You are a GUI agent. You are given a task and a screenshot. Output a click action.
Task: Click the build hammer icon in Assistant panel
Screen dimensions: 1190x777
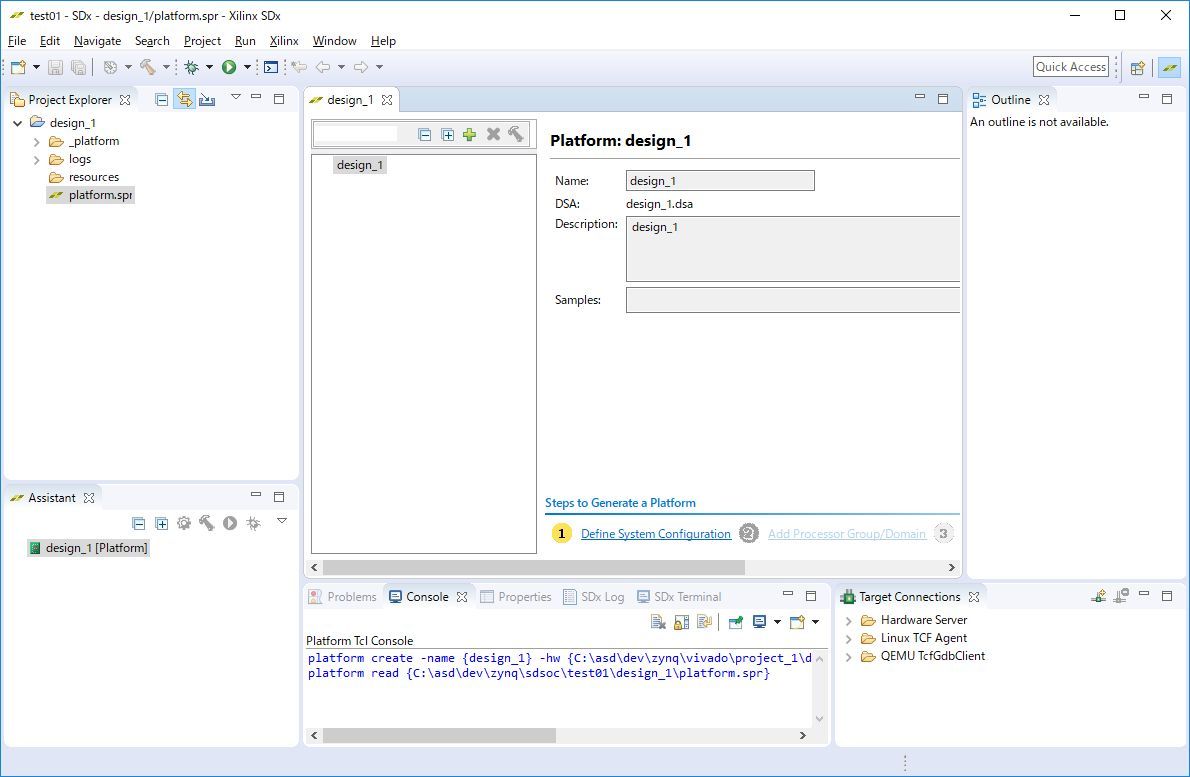tap(207, 523)
